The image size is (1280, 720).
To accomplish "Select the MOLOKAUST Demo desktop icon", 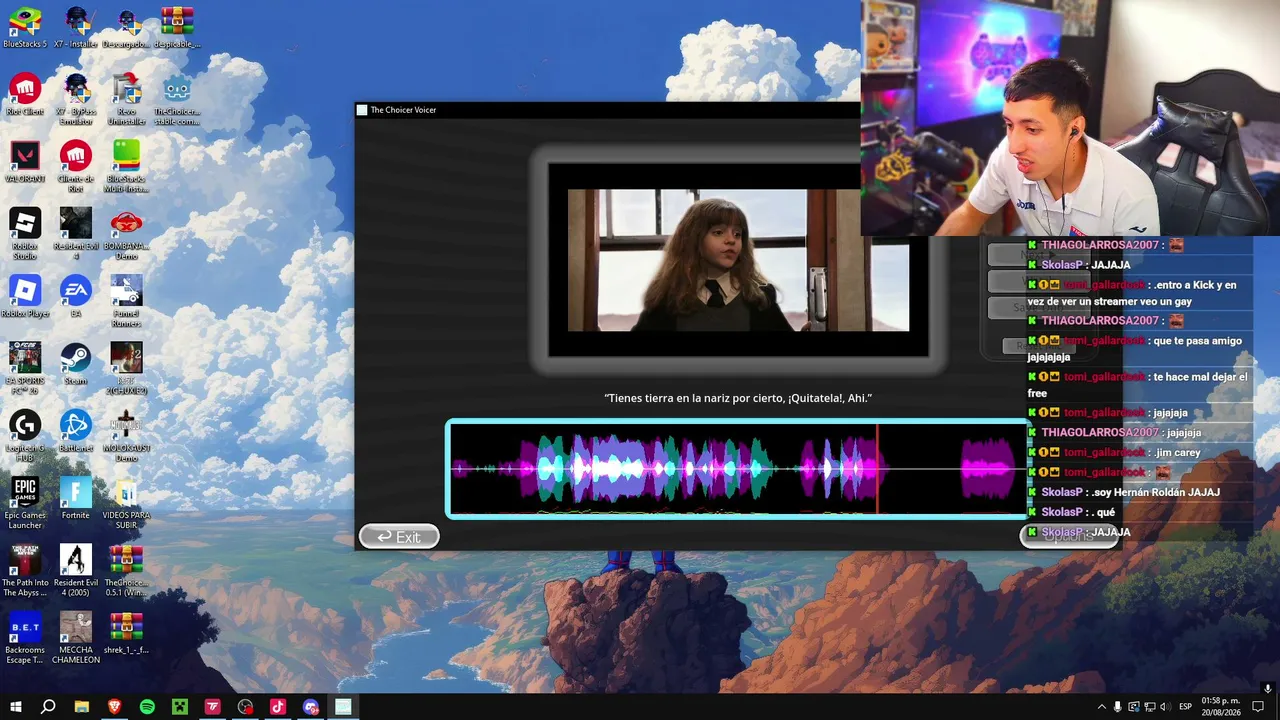I will point(126,436).
